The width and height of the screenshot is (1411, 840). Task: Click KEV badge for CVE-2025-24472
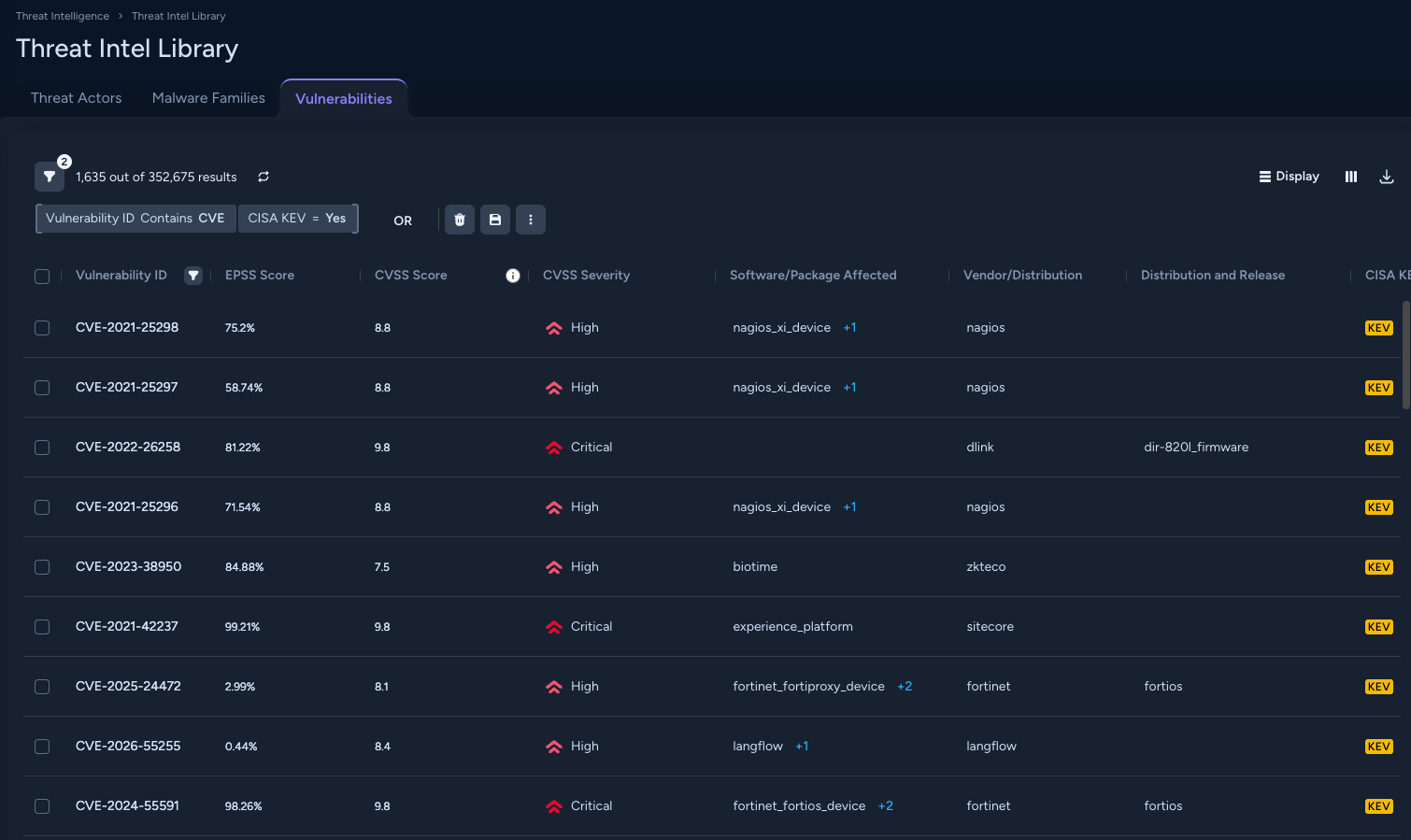[x=1379, y=687]
